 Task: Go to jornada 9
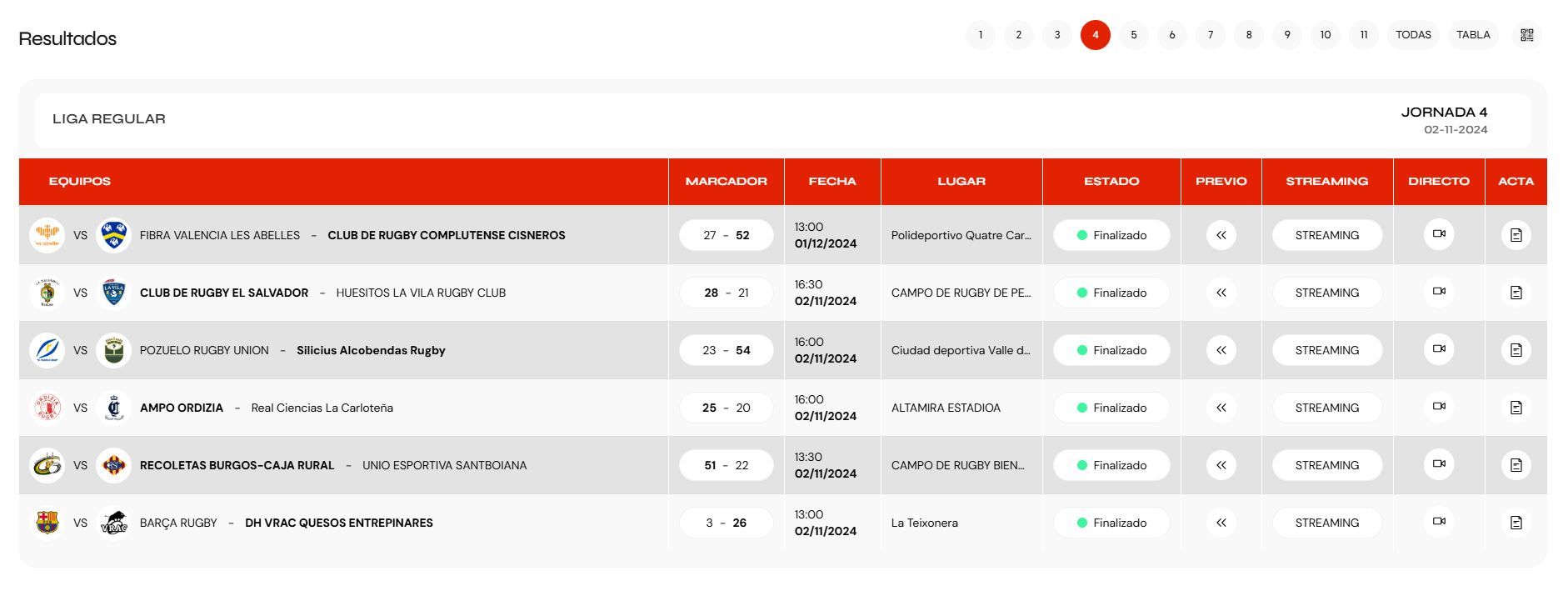[x=1287, y=35]
